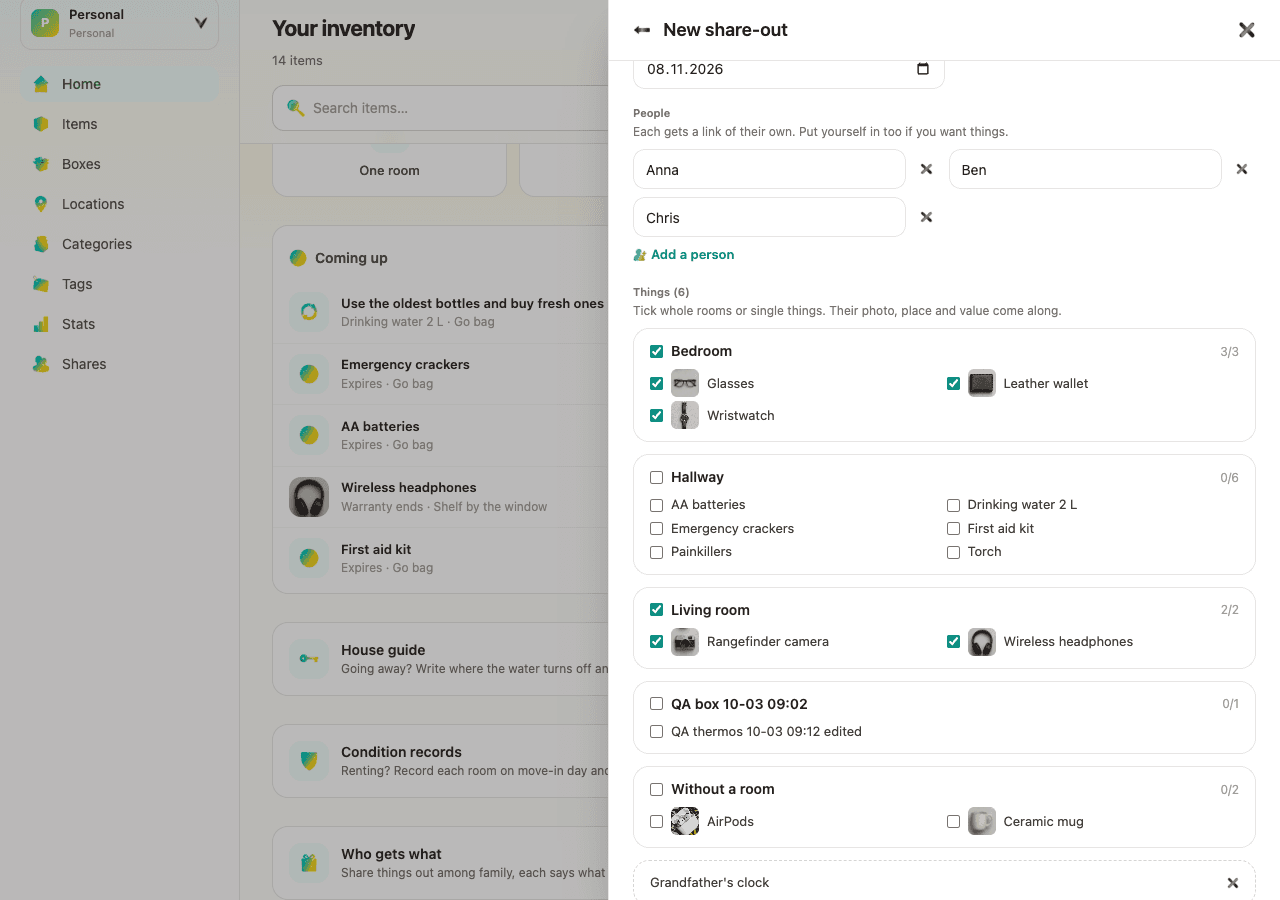
Task: Check the QA box 10-03 09:02 room
Action: 657,704
